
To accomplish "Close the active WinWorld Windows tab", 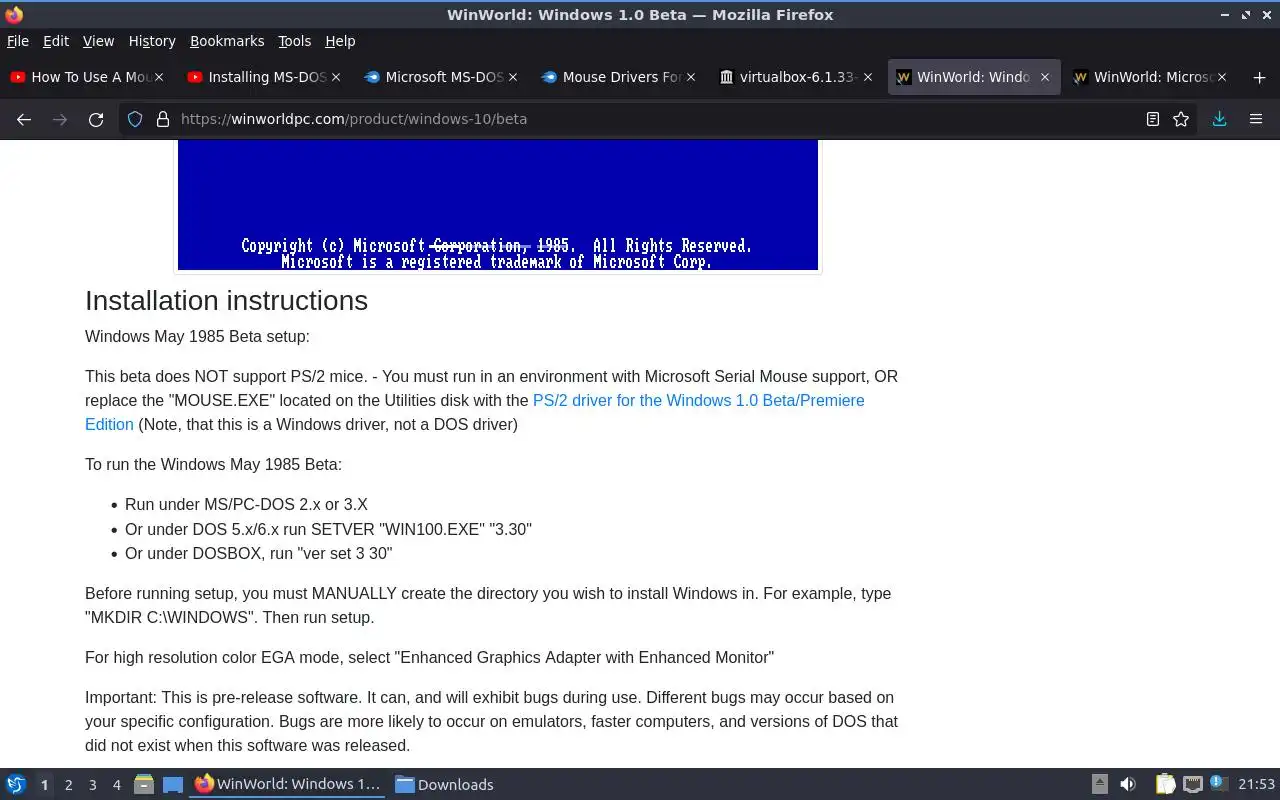I will [1045, 77].
